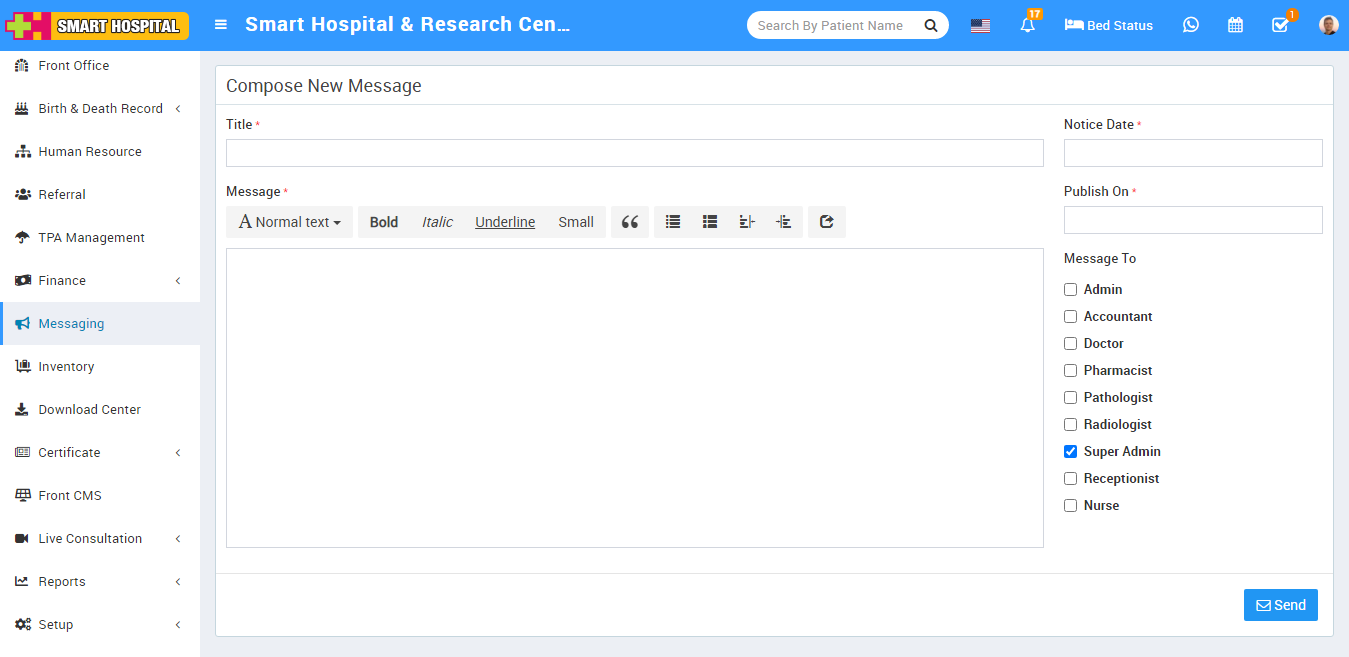Image resolution: width=1349 pixels, height=657 pixels.
Task: Insert an ordered numbered list
Action: click(710, 222)
